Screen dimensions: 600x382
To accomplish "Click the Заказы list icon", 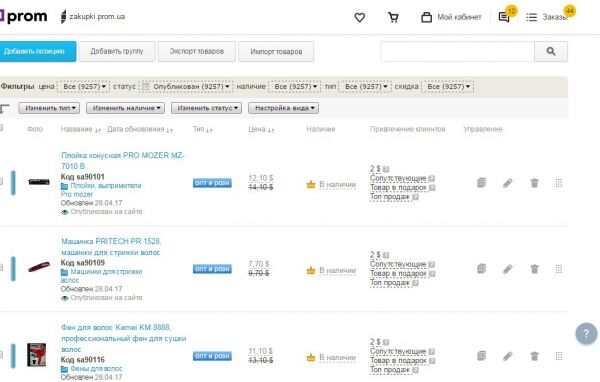I will (x=531, y=17).
